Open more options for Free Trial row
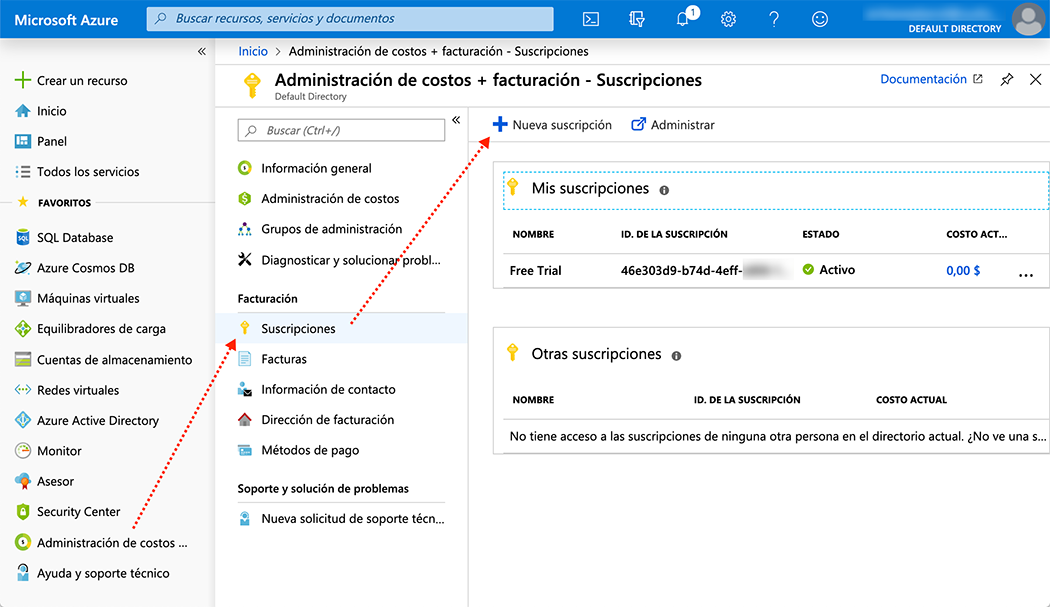1050x607 pixels. [x=1026, y=274]
